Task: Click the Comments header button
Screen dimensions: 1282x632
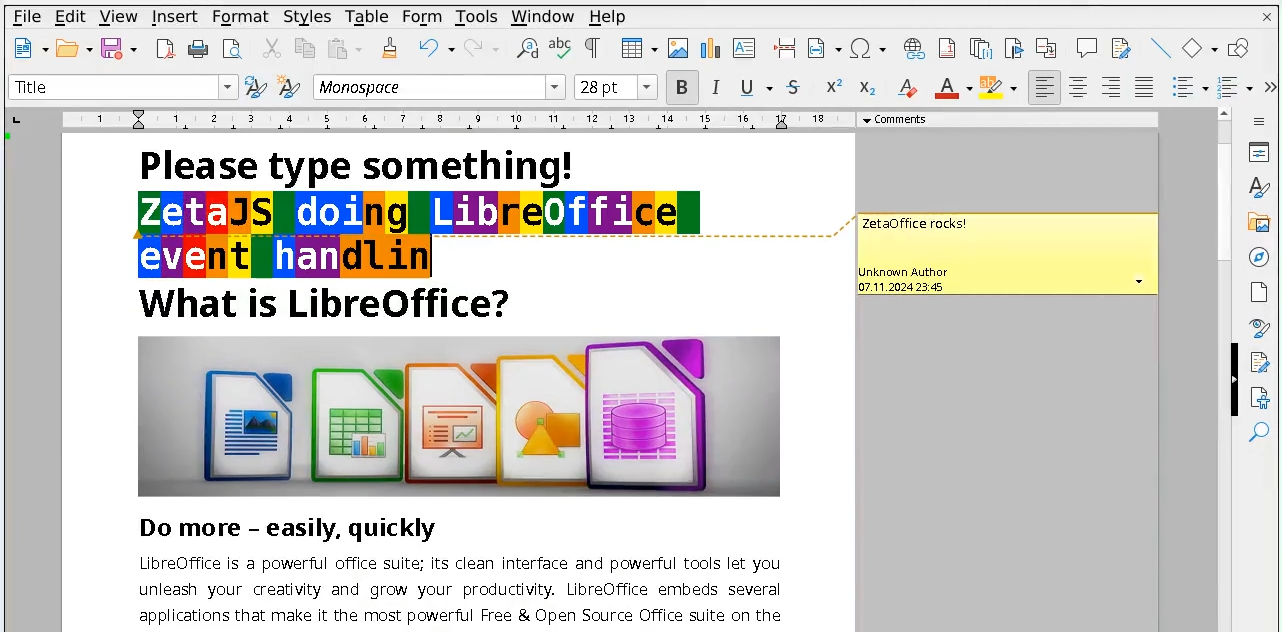Action: pos(892,119)
